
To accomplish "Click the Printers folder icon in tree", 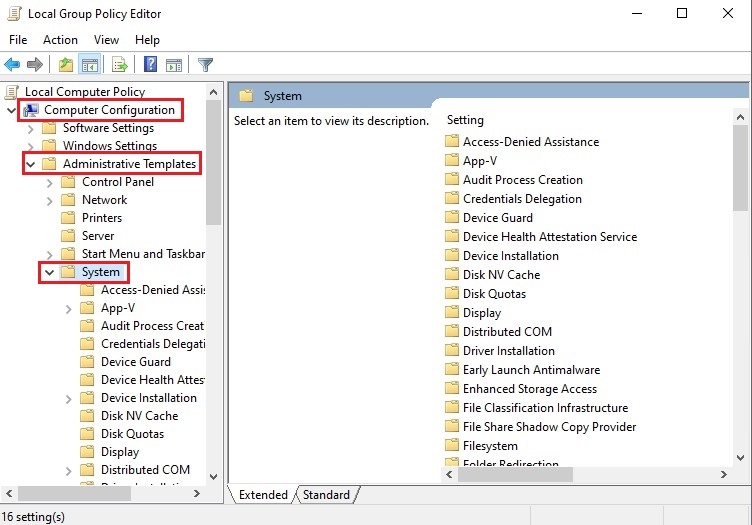I will point(68,218).
